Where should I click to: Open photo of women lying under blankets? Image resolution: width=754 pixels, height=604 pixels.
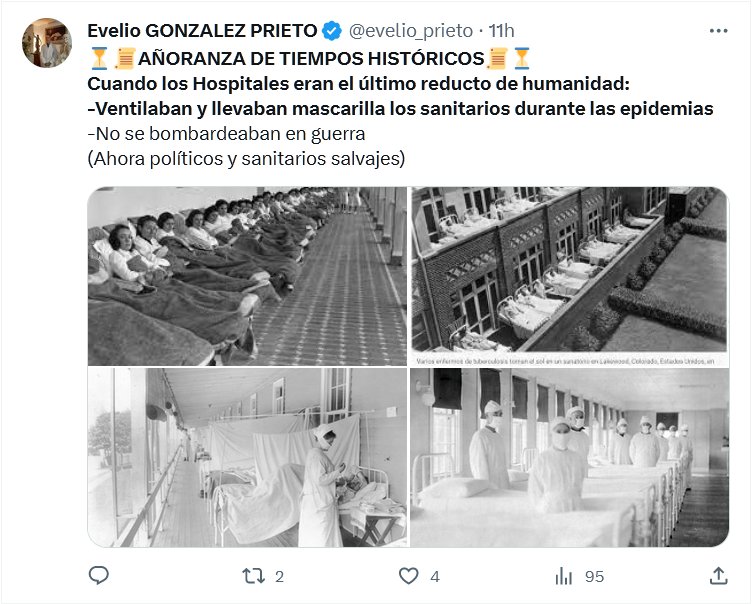point(247,276)
